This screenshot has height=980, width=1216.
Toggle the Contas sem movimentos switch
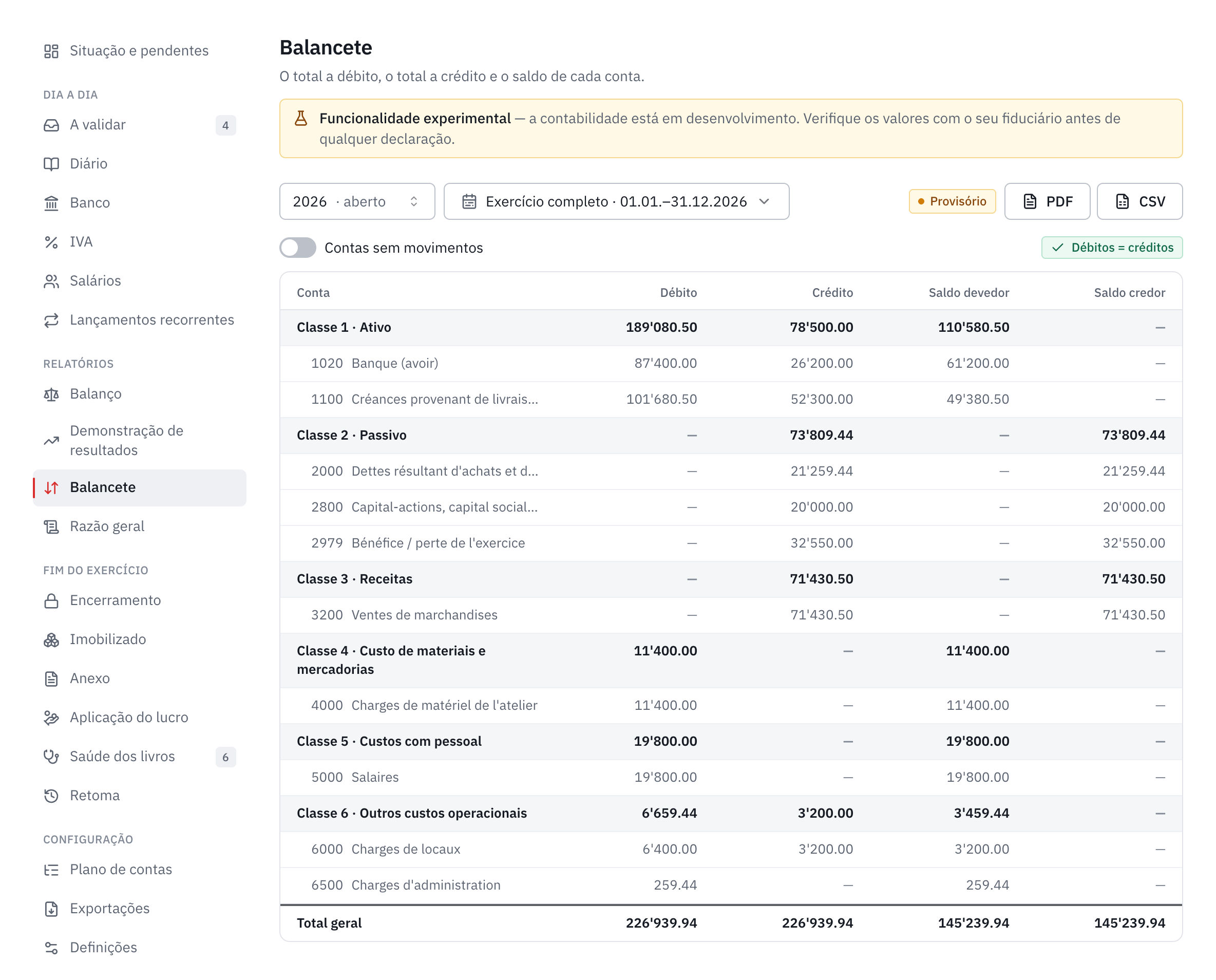tap(297, 248)
